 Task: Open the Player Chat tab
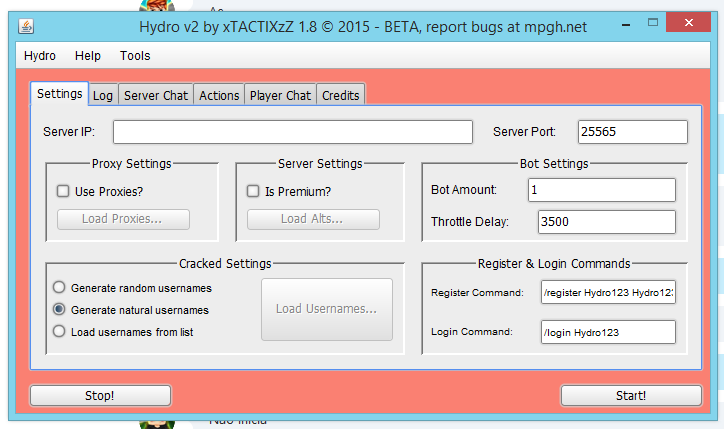280,96
